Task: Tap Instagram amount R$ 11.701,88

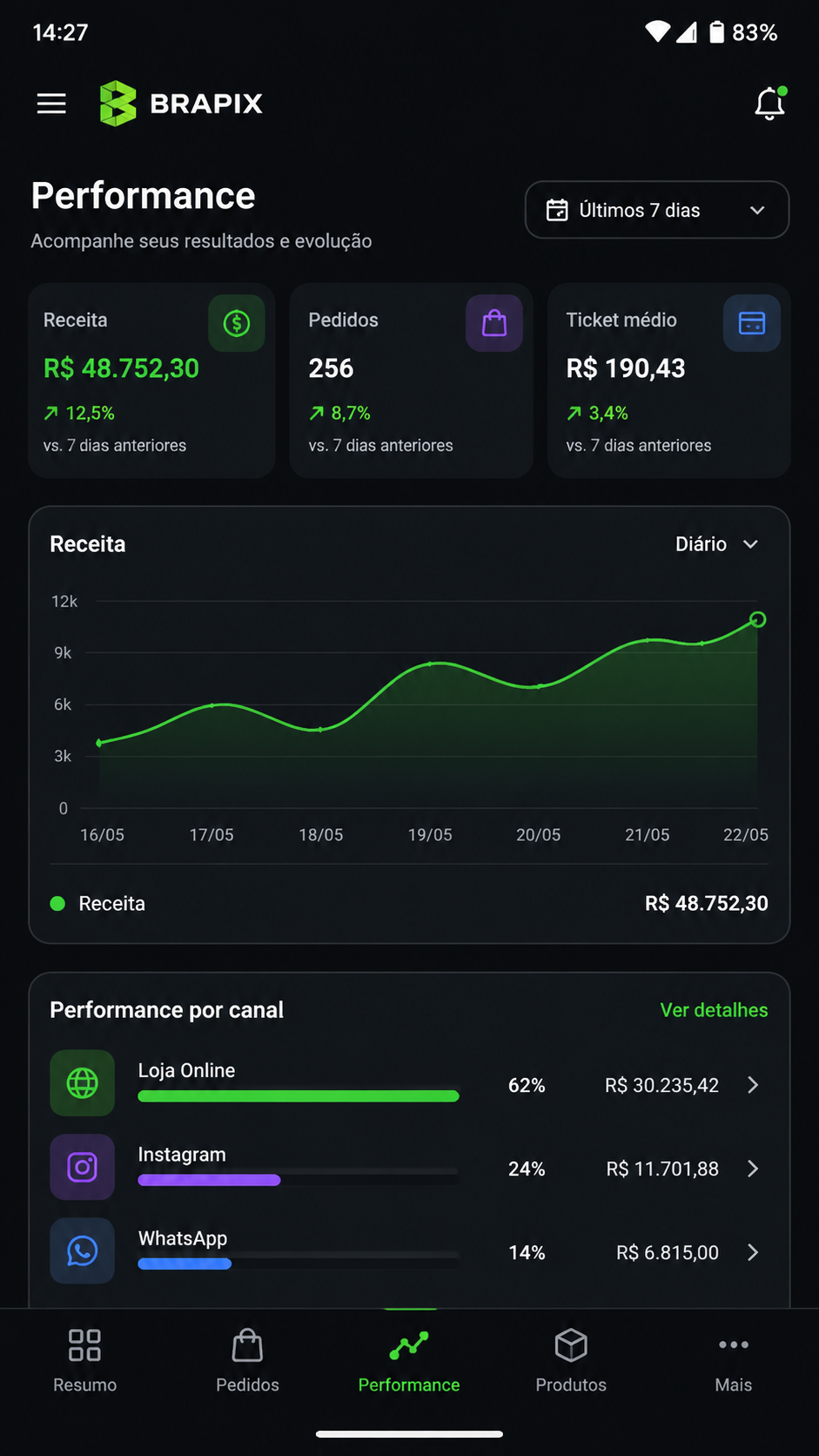Action: click(x=662, y=1169)
